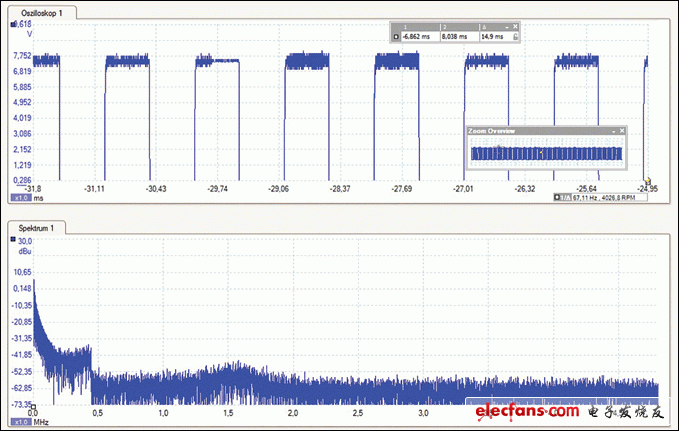679x431 pixels.
Task: Toggle the cursor readout lock icon
Action: click(515, 36)
